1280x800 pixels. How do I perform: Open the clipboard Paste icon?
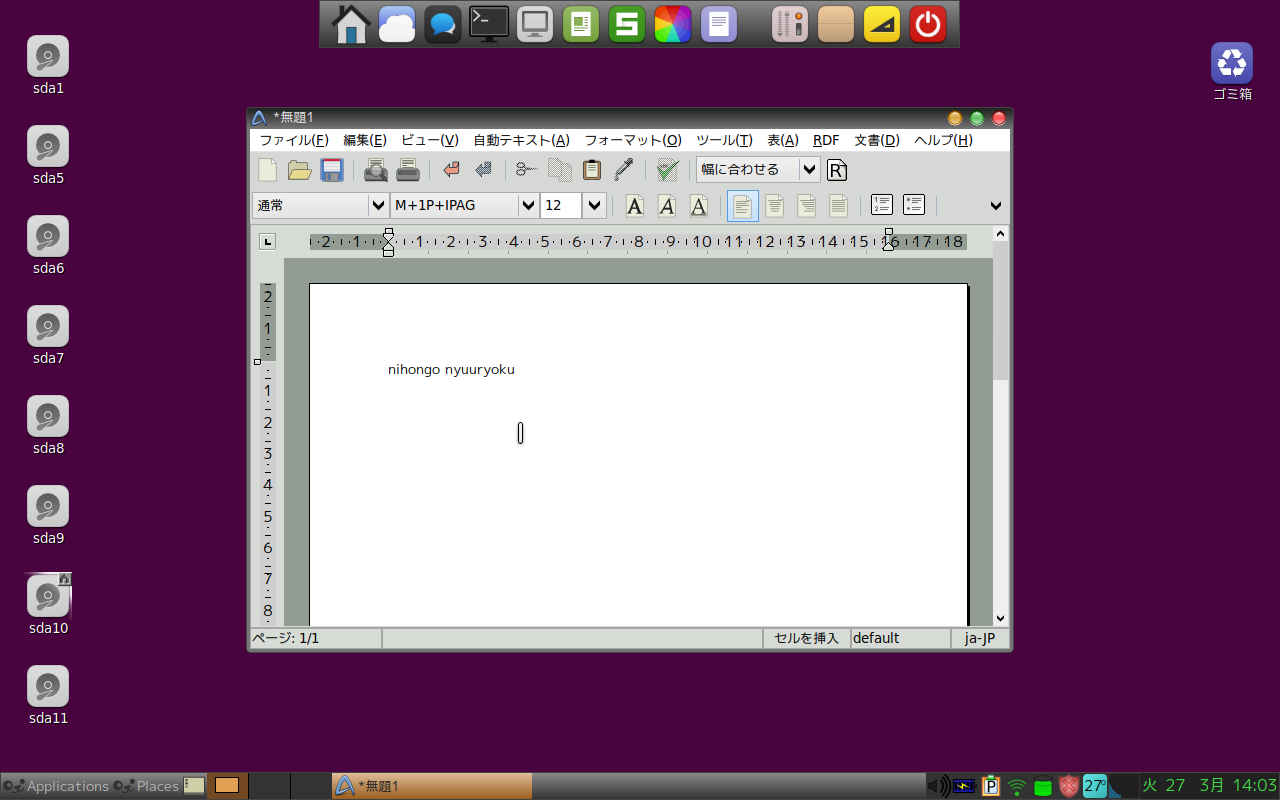[x=591, y=169]
